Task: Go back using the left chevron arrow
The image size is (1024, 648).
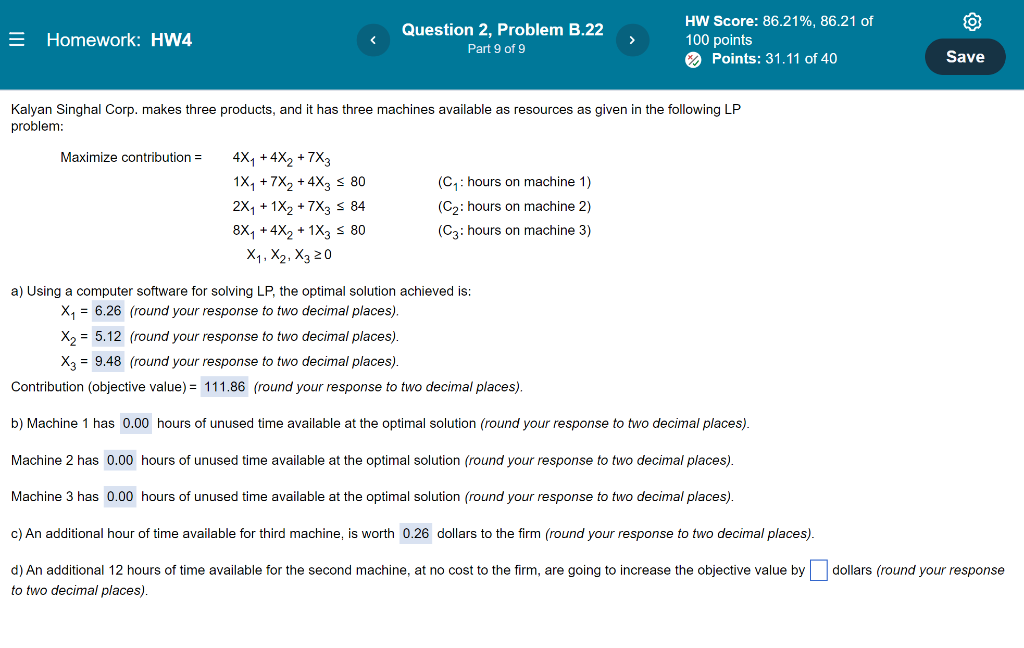Action: pyautogui.click(x=372, y=39)
